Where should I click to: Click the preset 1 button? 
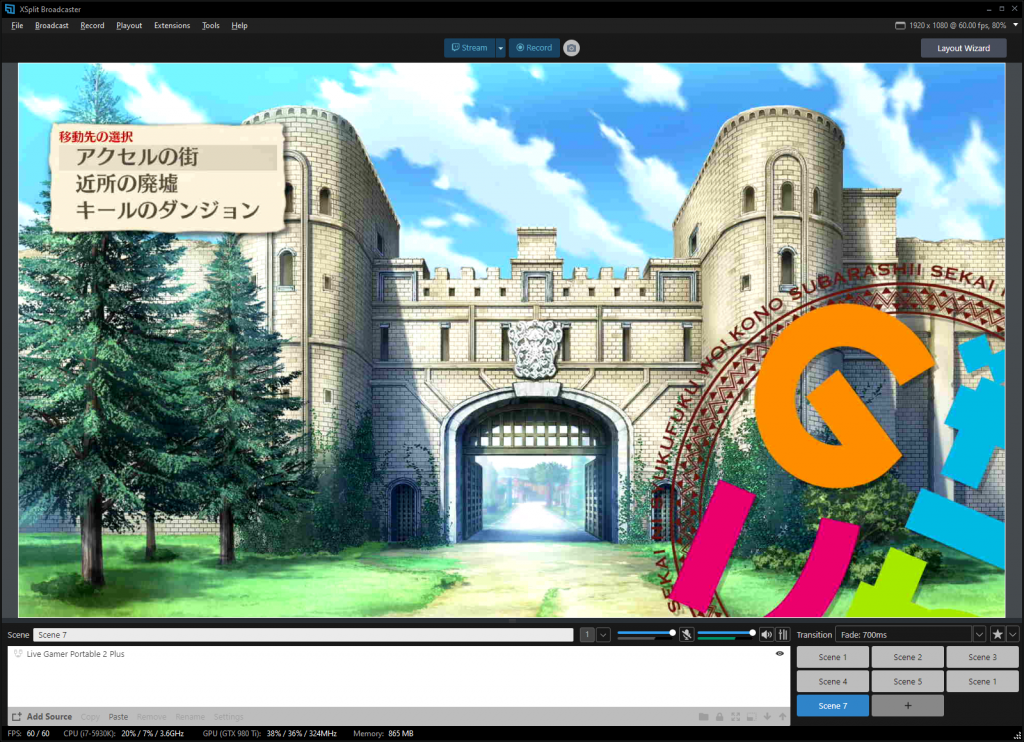pyautogui.click(x=587, y=634)
